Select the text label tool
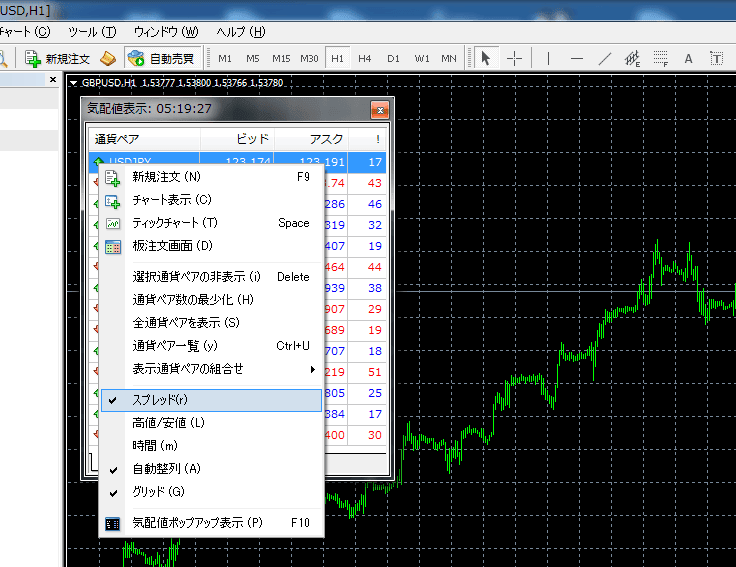The width and height of the screenshot is (736, 567). coord(716,59)
